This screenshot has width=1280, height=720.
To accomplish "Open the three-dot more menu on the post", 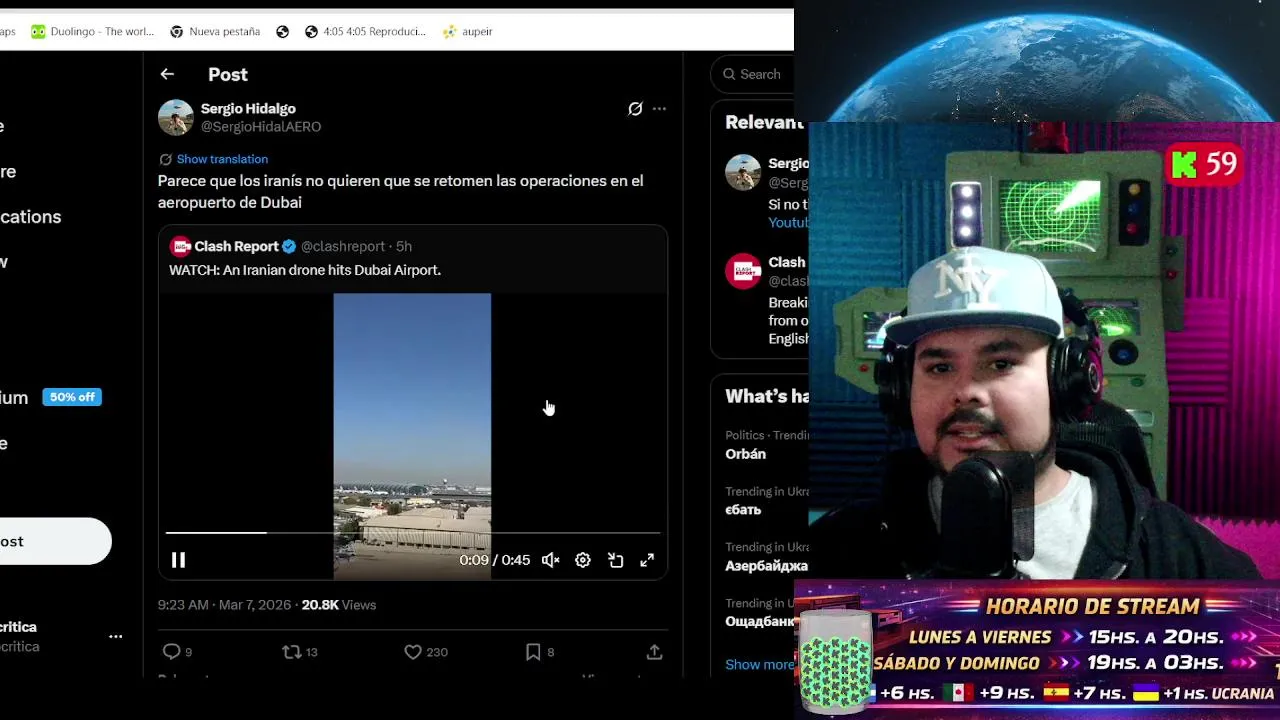I will [659, 109].
